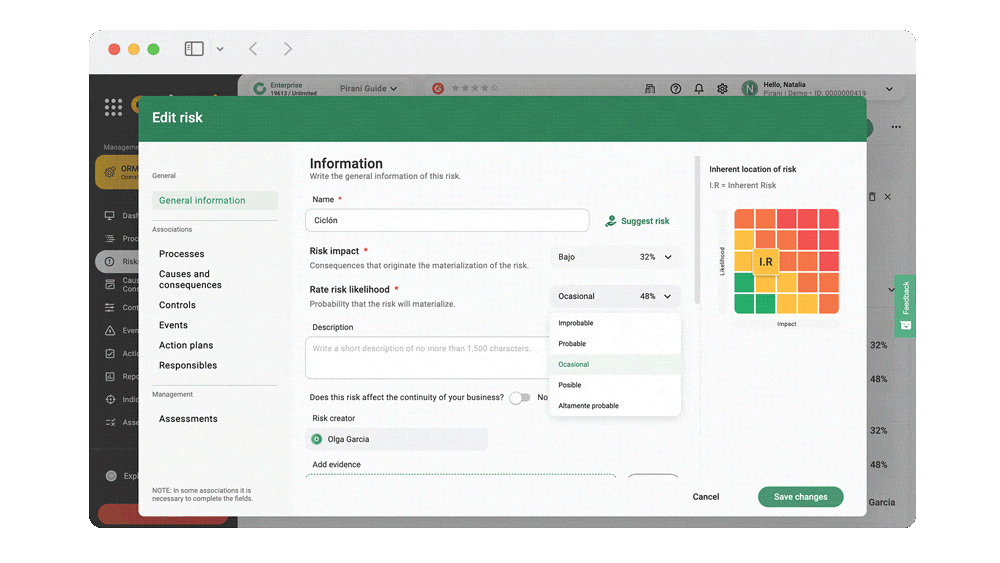Click the Suggest risk hand icon
1000x563 pixels.
pos(611,221)
